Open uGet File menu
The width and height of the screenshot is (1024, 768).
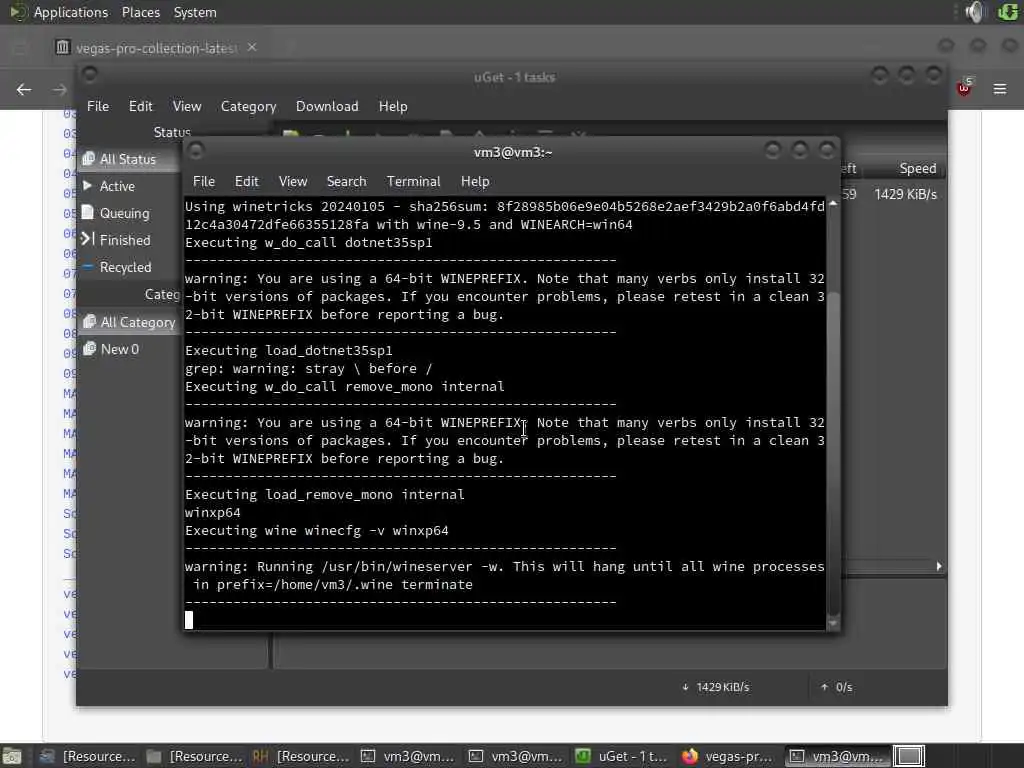pyautogui.click(x=98, y=106)
